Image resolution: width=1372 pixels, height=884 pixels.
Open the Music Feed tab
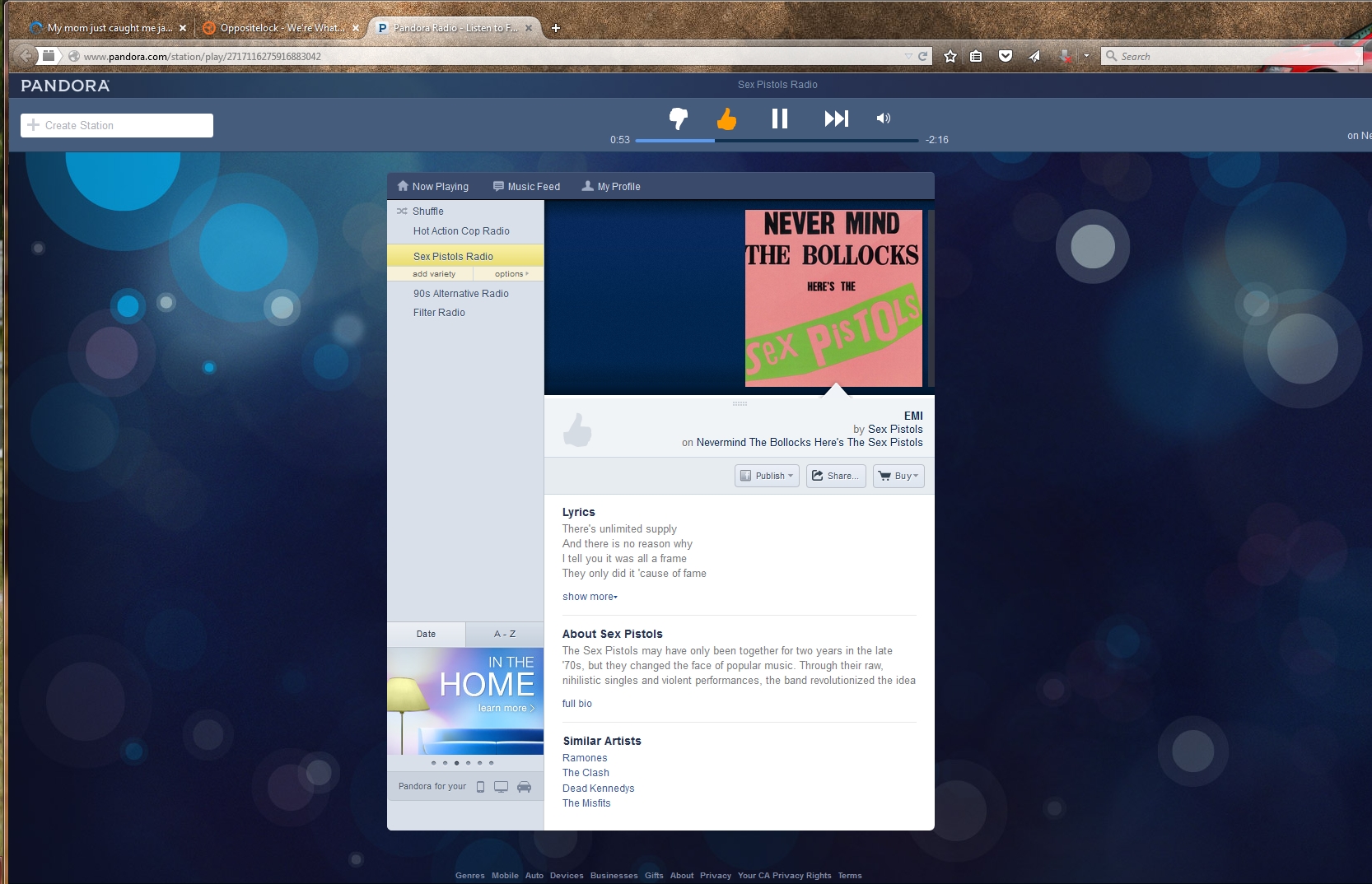526,187
